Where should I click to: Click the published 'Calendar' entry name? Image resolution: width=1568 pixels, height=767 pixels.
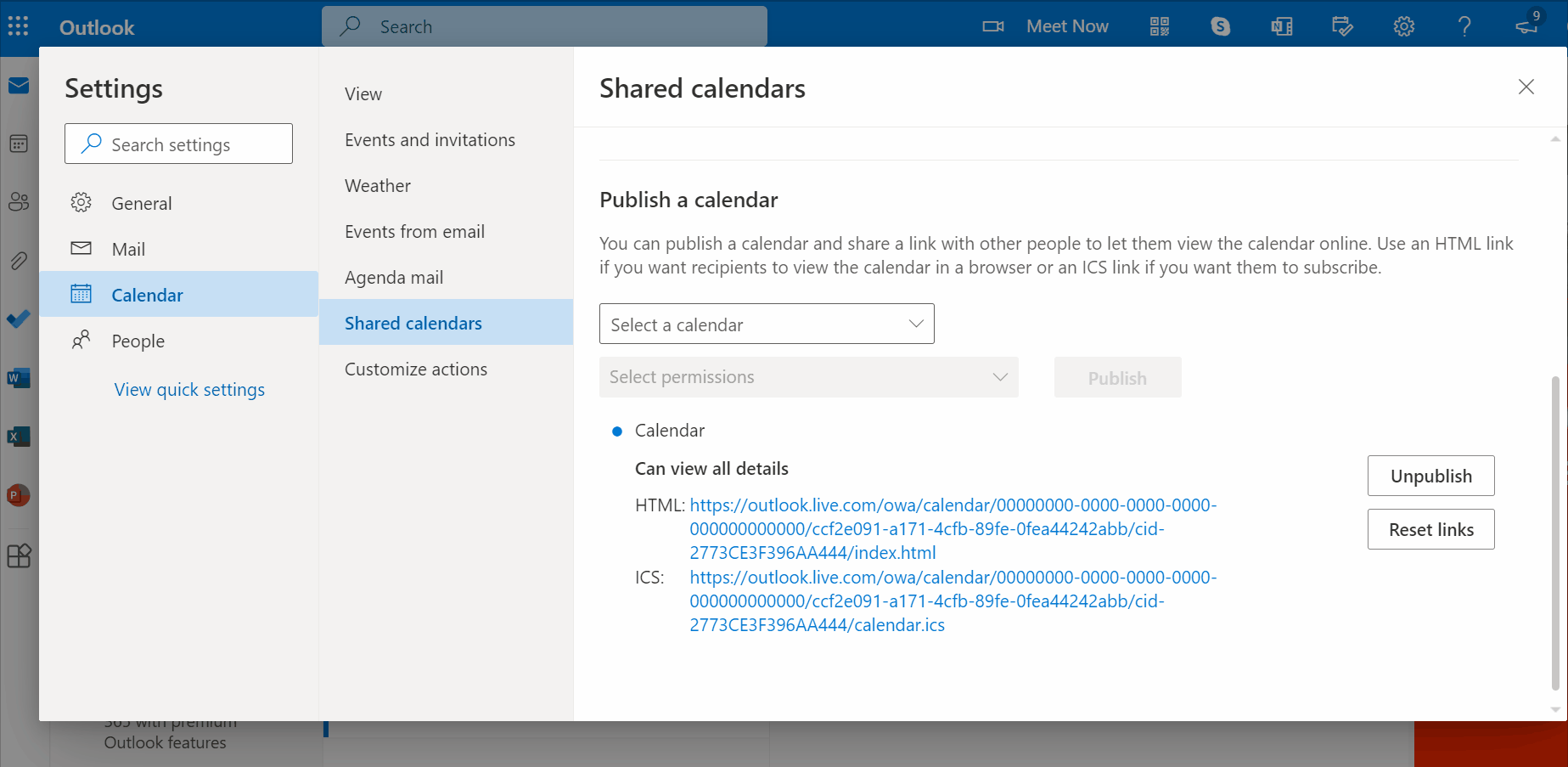pos(669,430)
